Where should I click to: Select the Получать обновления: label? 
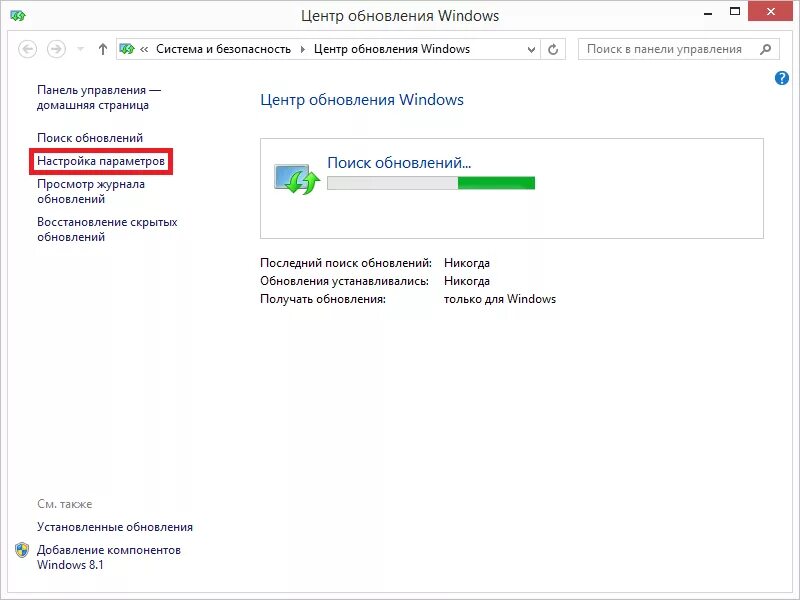[323, 299]
